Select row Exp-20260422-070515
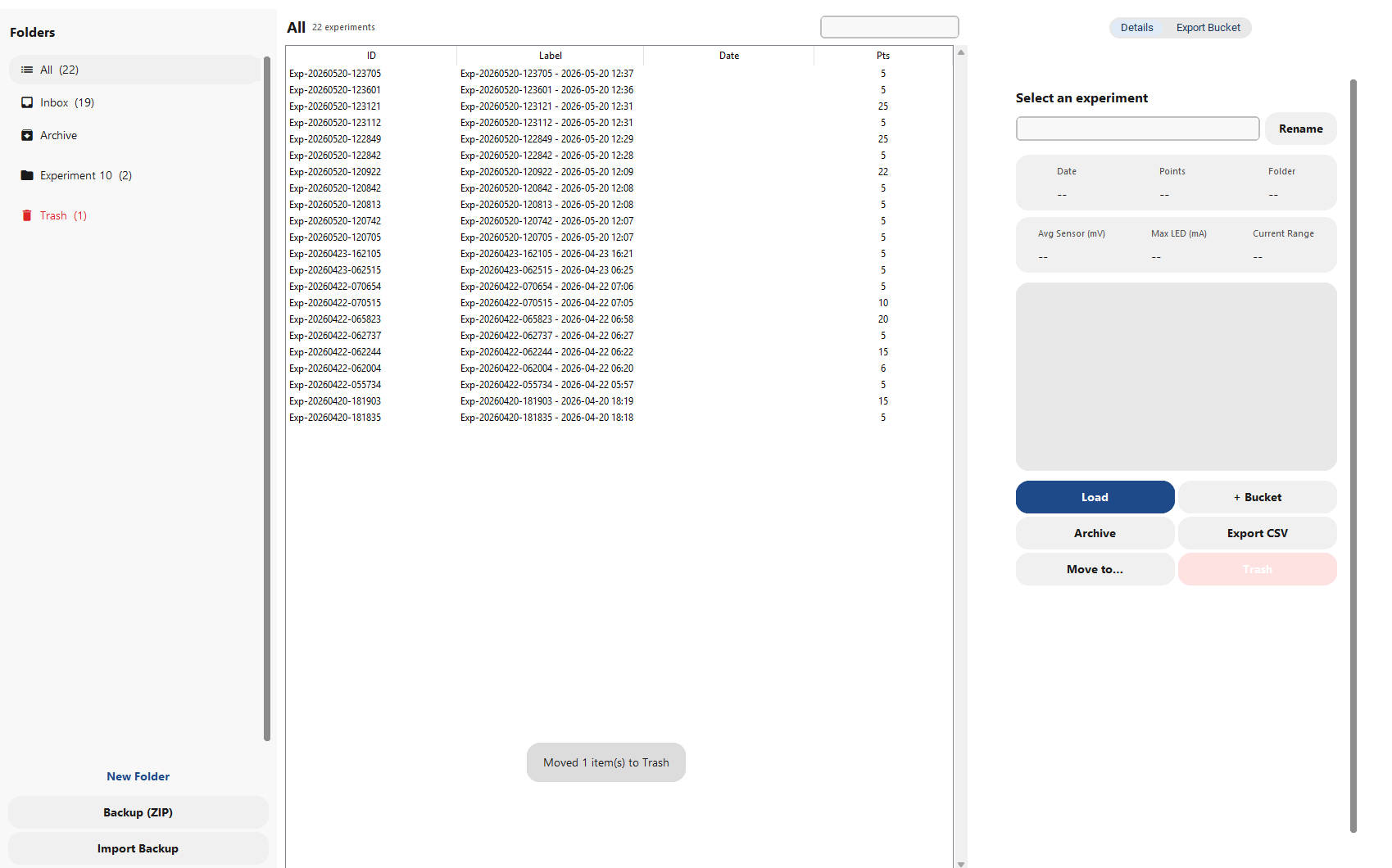 [619, 303]
